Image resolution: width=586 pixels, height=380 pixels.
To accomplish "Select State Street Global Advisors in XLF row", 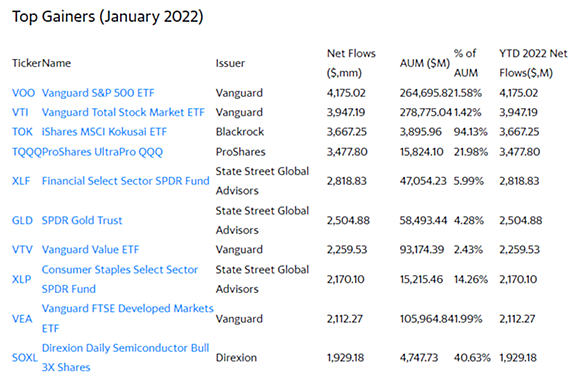I will click(x=262, y=181).
